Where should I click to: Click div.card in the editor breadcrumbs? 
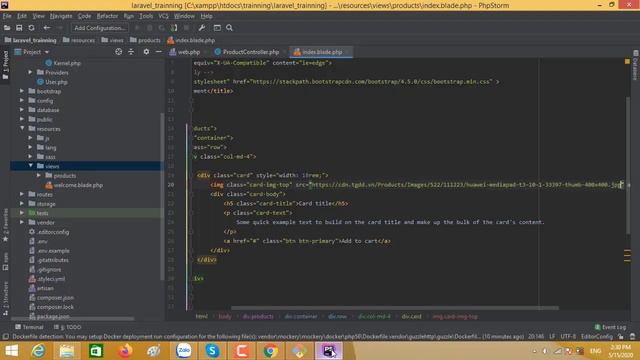[x=411, y=316]
